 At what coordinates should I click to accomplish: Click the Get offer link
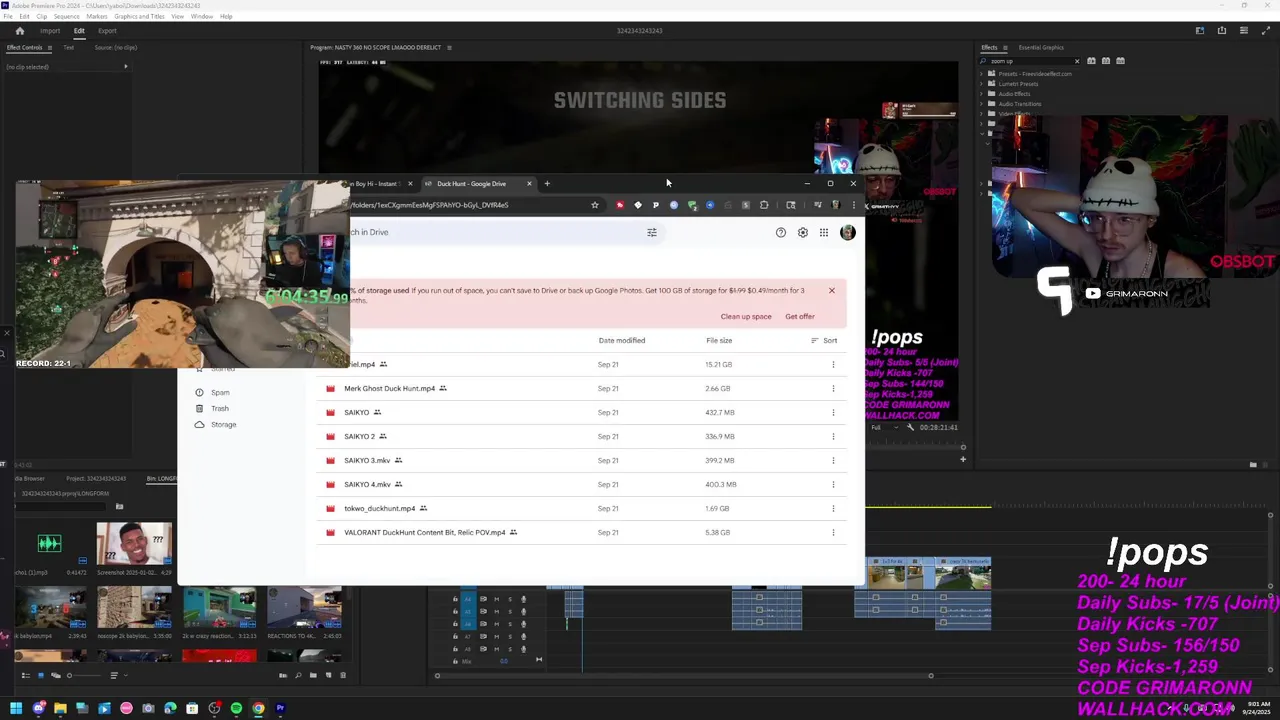pos(800,316)
